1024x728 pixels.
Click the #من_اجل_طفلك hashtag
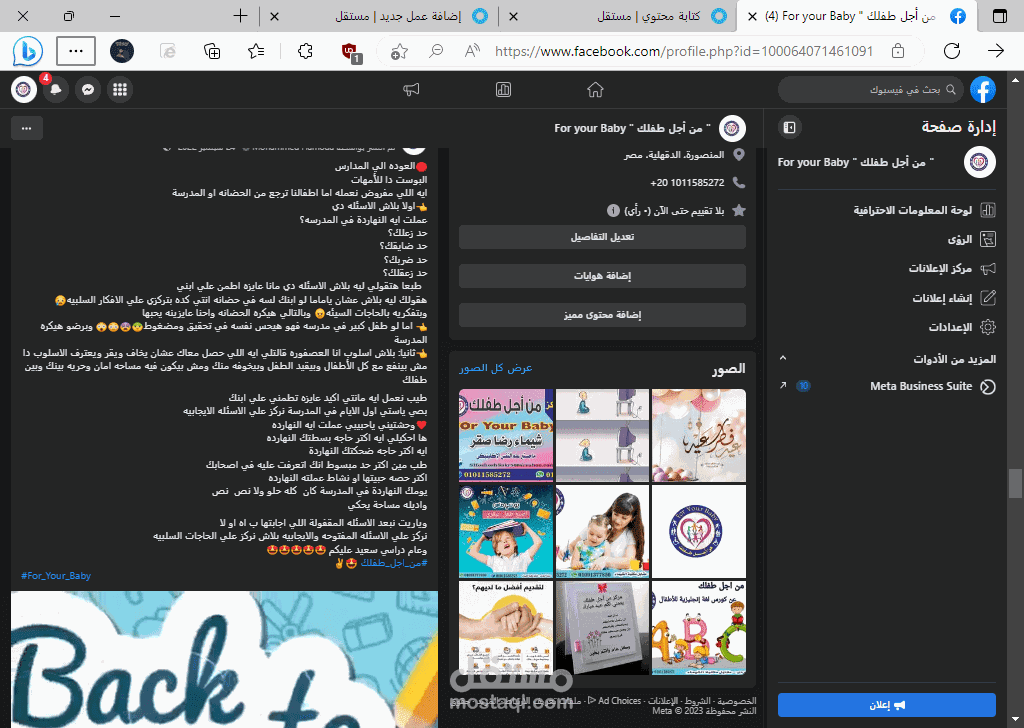pyautogui.click(x=394, y=563)
